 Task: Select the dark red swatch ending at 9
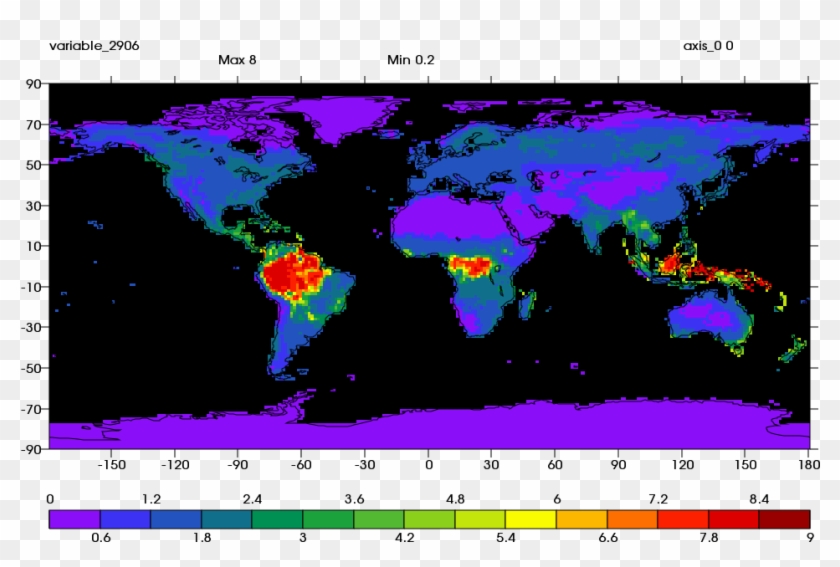pyautogui.click(x=784, y=519)
